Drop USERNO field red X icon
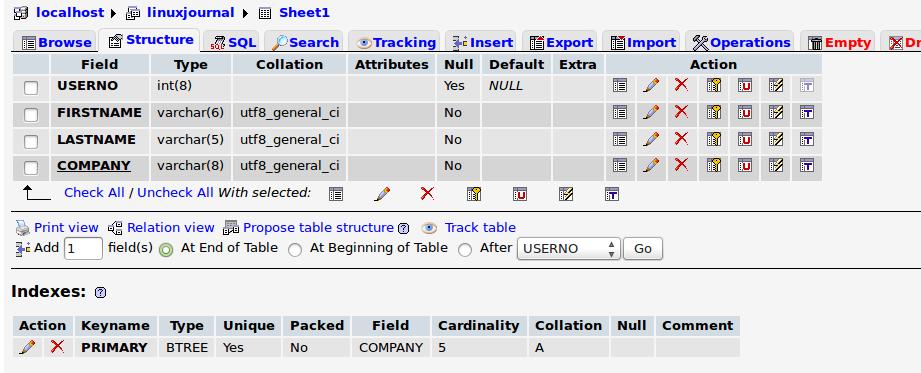 (x=681, y=85)
